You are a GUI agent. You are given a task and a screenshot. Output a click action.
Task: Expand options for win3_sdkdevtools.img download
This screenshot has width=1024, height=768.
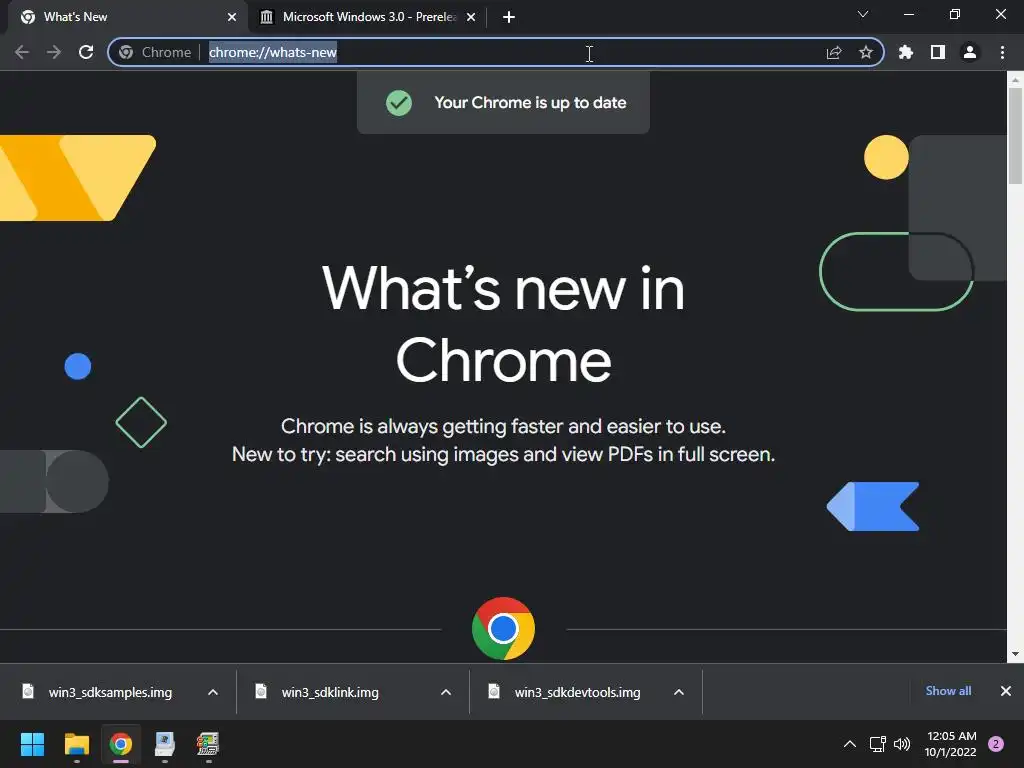pyautogui.click(x=679, y=692)
